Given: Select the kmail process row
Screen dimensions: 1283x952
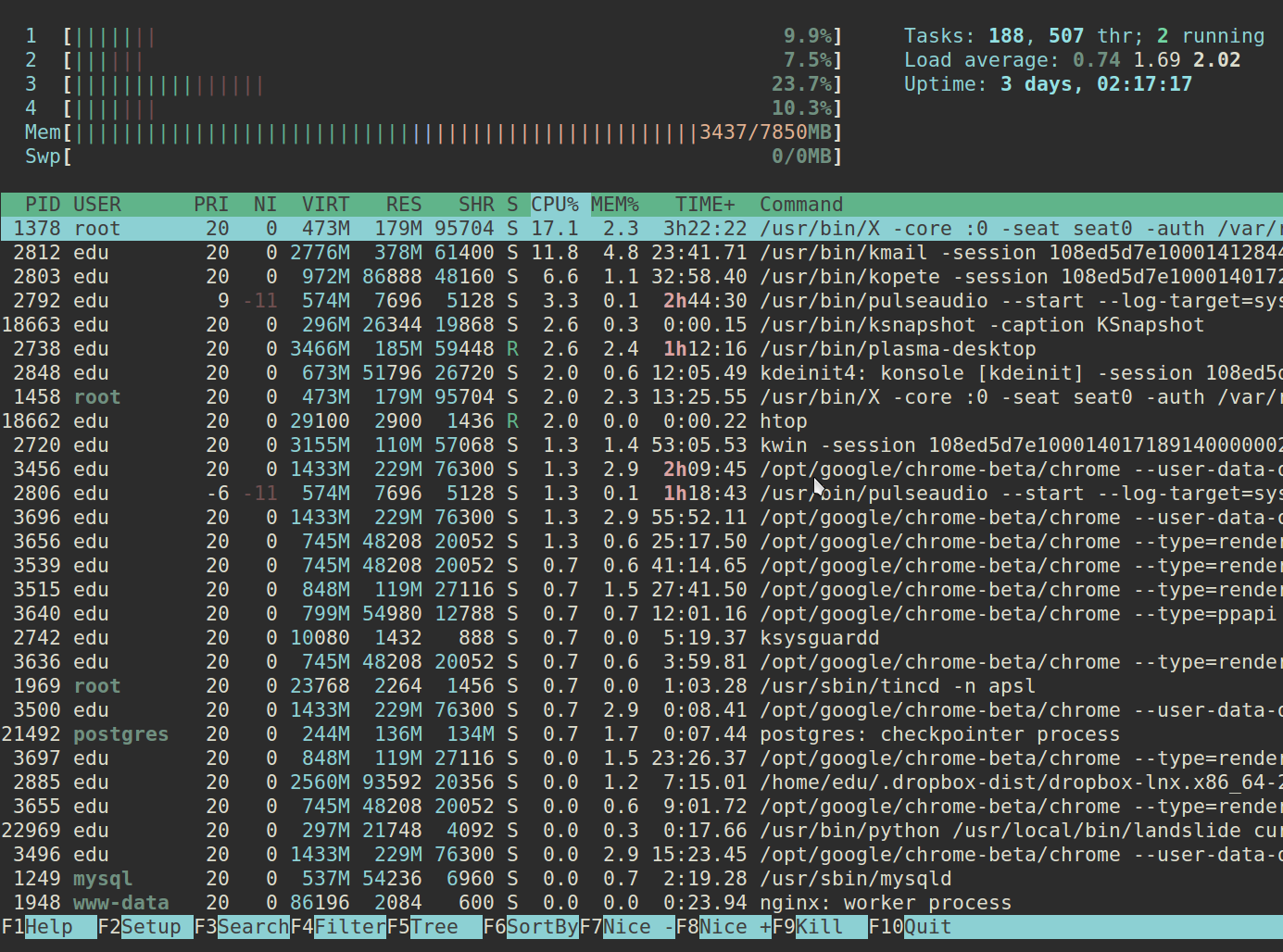Looking at the screenshot, I should pos(642,253).
